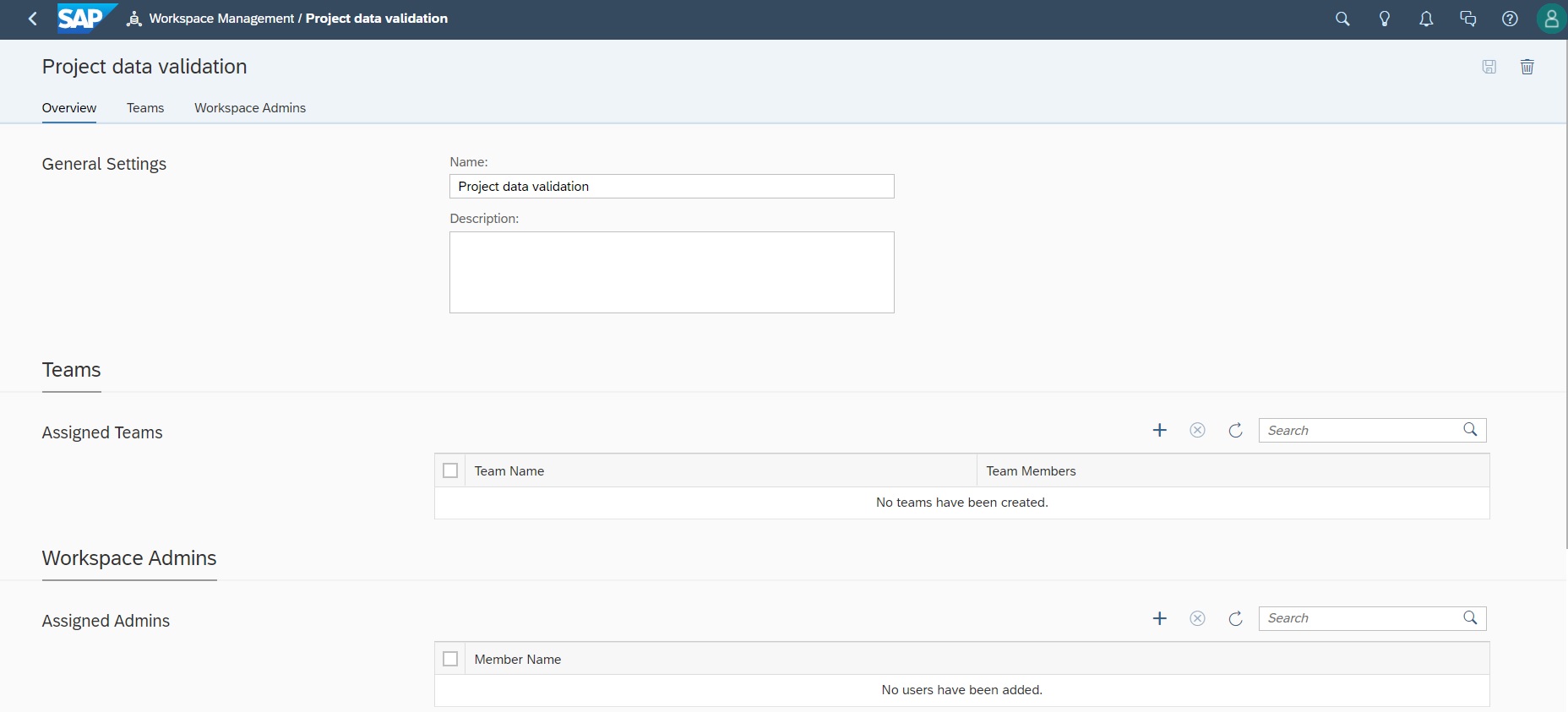Screen dimensions: 1568x712
Task: Tick the select-all checkbox beside Member Name
Action: click(x=450, y=659)
